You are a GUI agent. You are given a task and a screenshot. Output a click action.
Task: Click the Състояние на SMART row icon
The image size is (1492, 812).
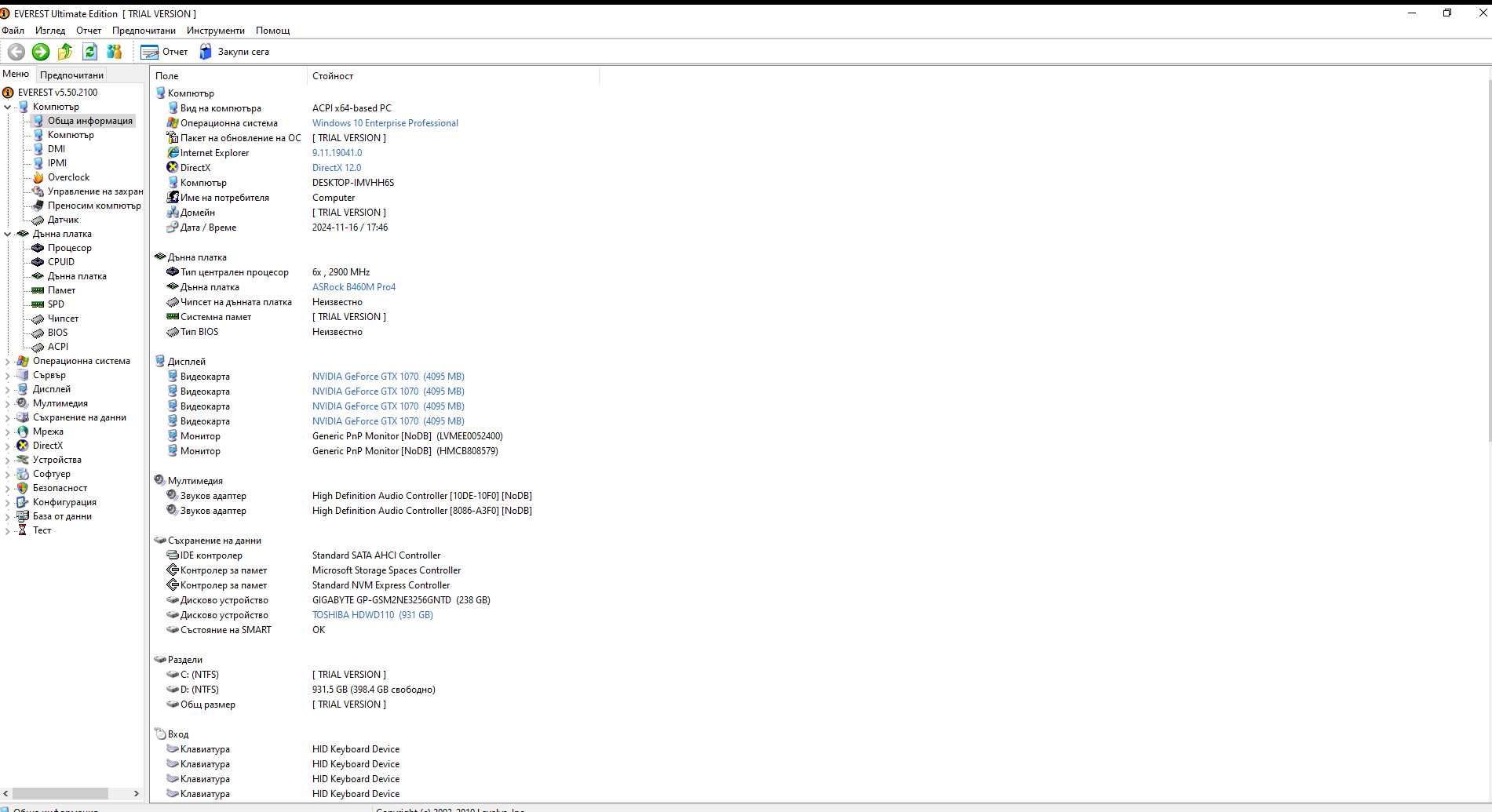pos(173,630)
